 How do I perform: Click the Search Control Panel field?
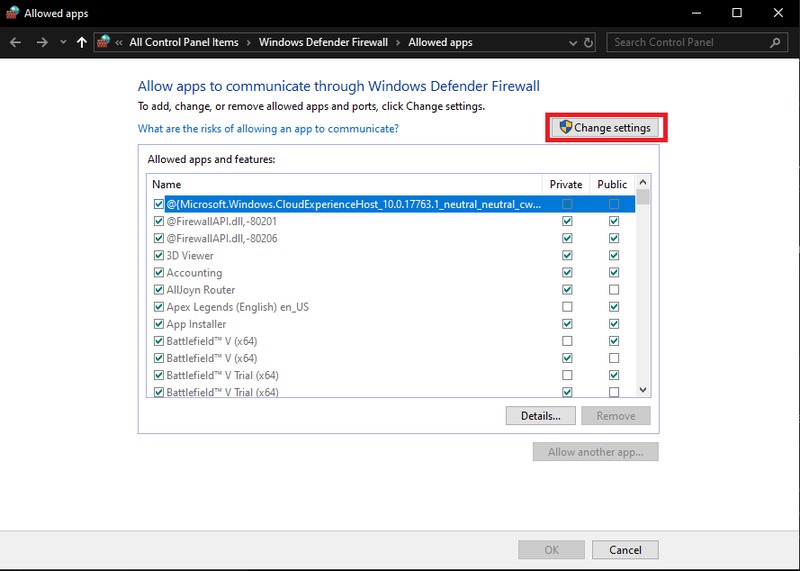pos(688,43)
